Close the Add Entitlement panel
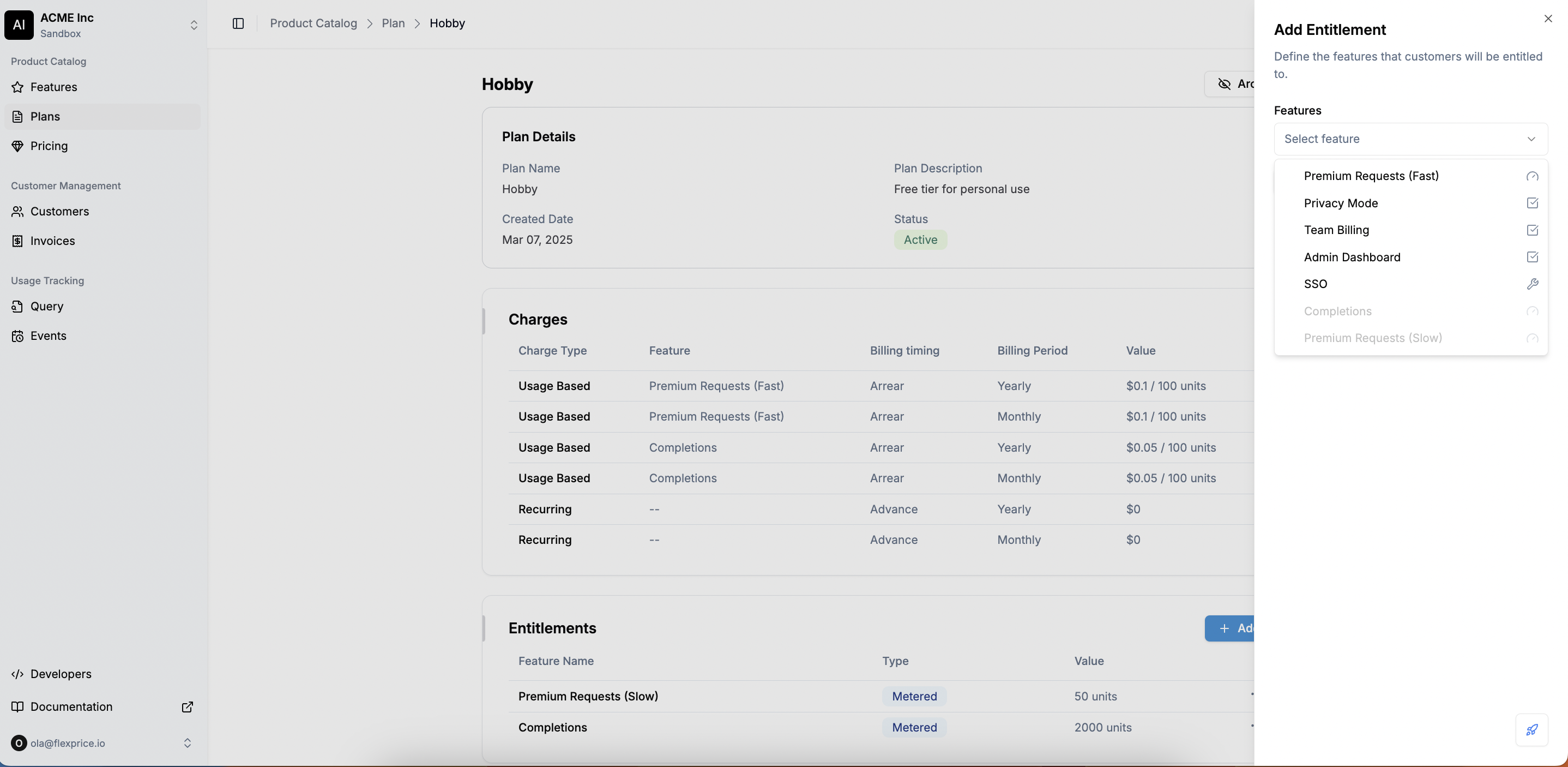Viewport: 1568px width, 767px height. coord(1548,19)
